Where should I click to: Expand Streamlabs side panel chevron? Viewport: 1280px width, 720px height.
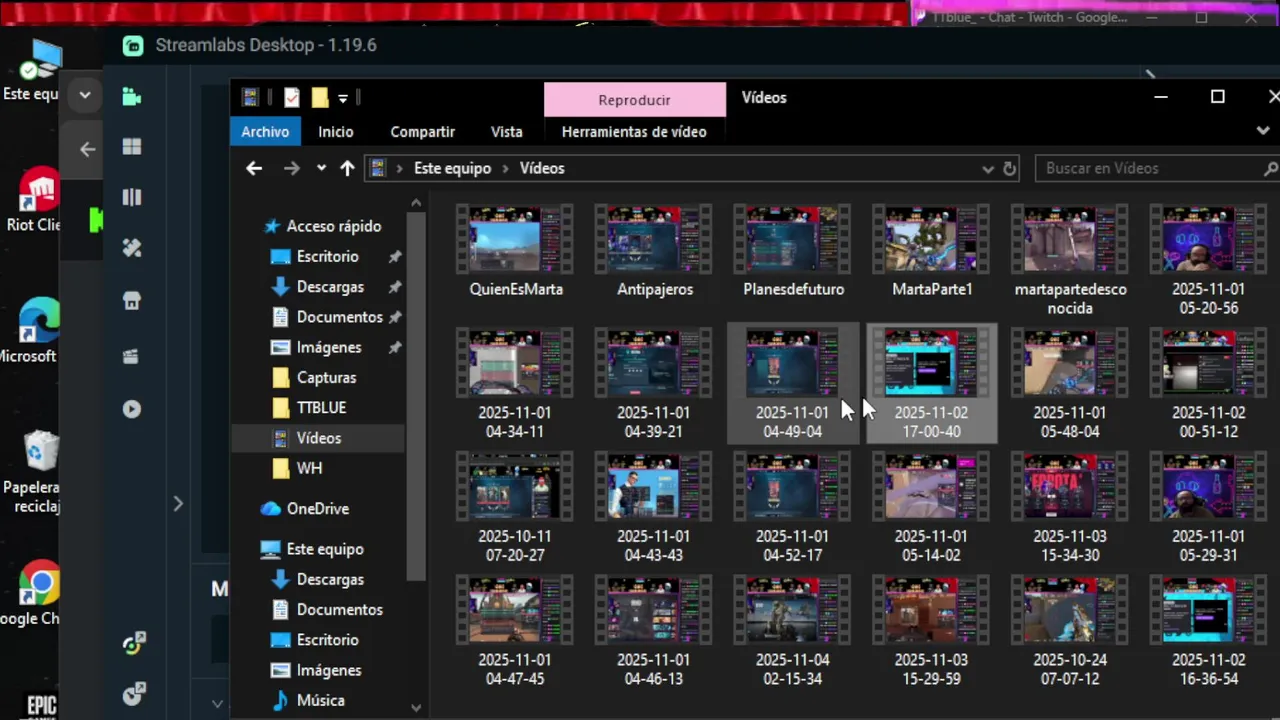[x=178, y=504]
